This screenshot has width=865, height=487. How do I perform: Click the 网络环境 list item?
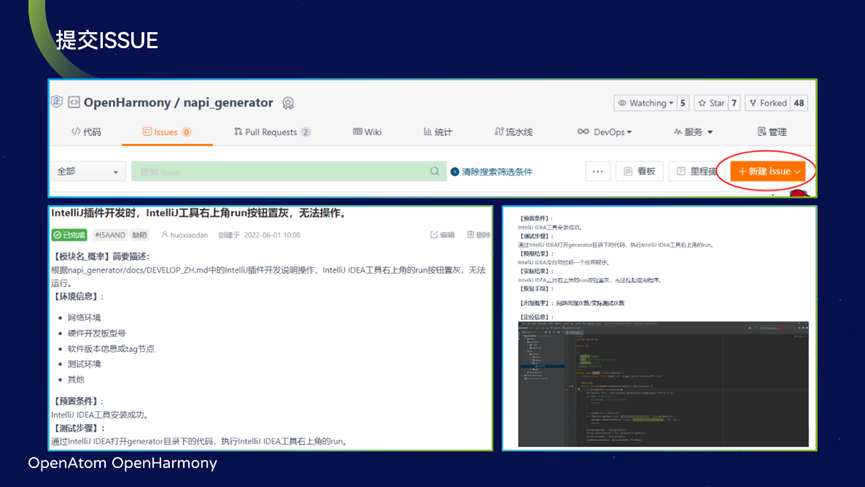[84, 318]
